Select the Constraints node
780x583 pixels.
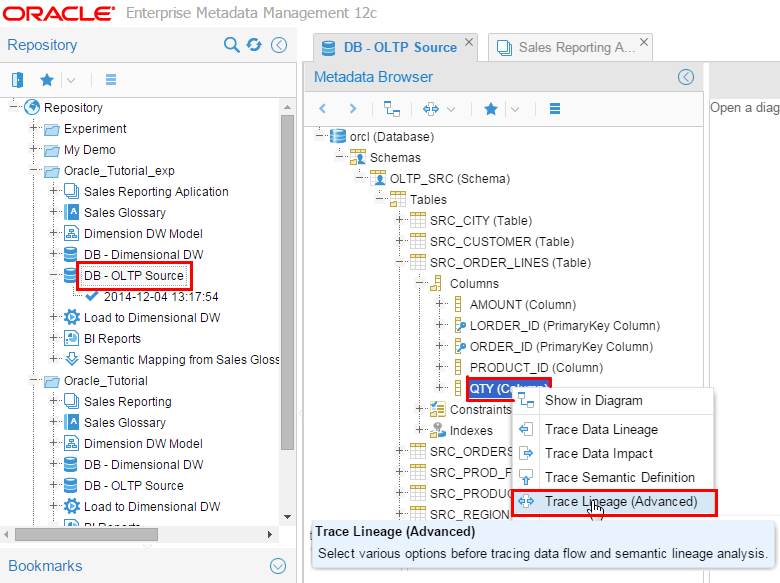pyautogui.click(x=481, y=410)
